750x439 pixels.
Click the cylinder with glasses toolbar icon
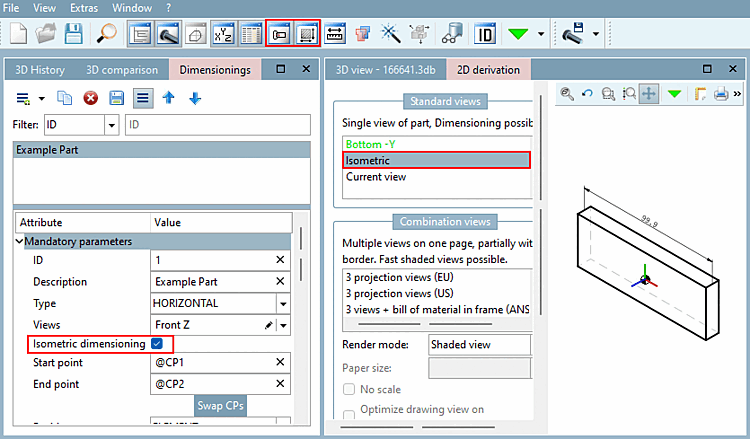452,34
